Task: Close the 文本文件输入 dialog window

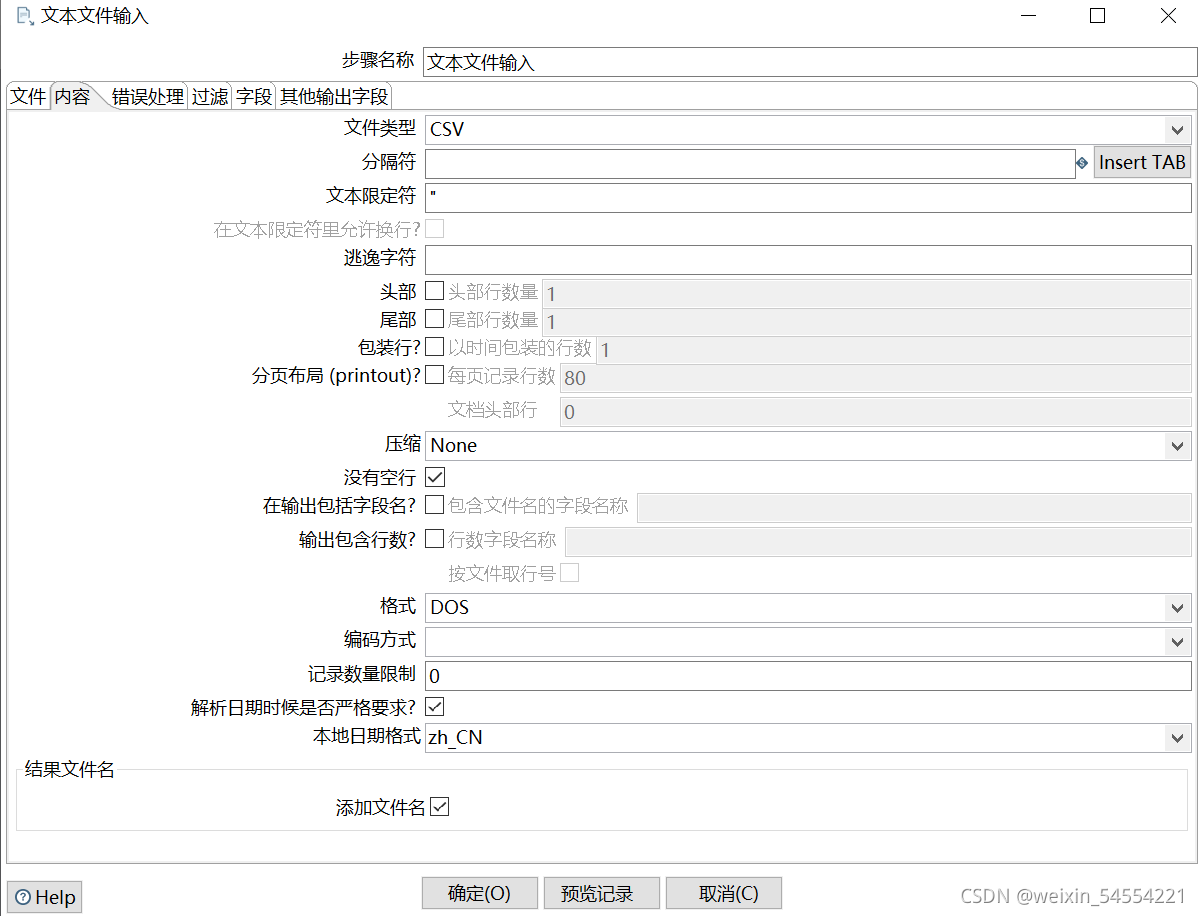Action: (1168, 15)
